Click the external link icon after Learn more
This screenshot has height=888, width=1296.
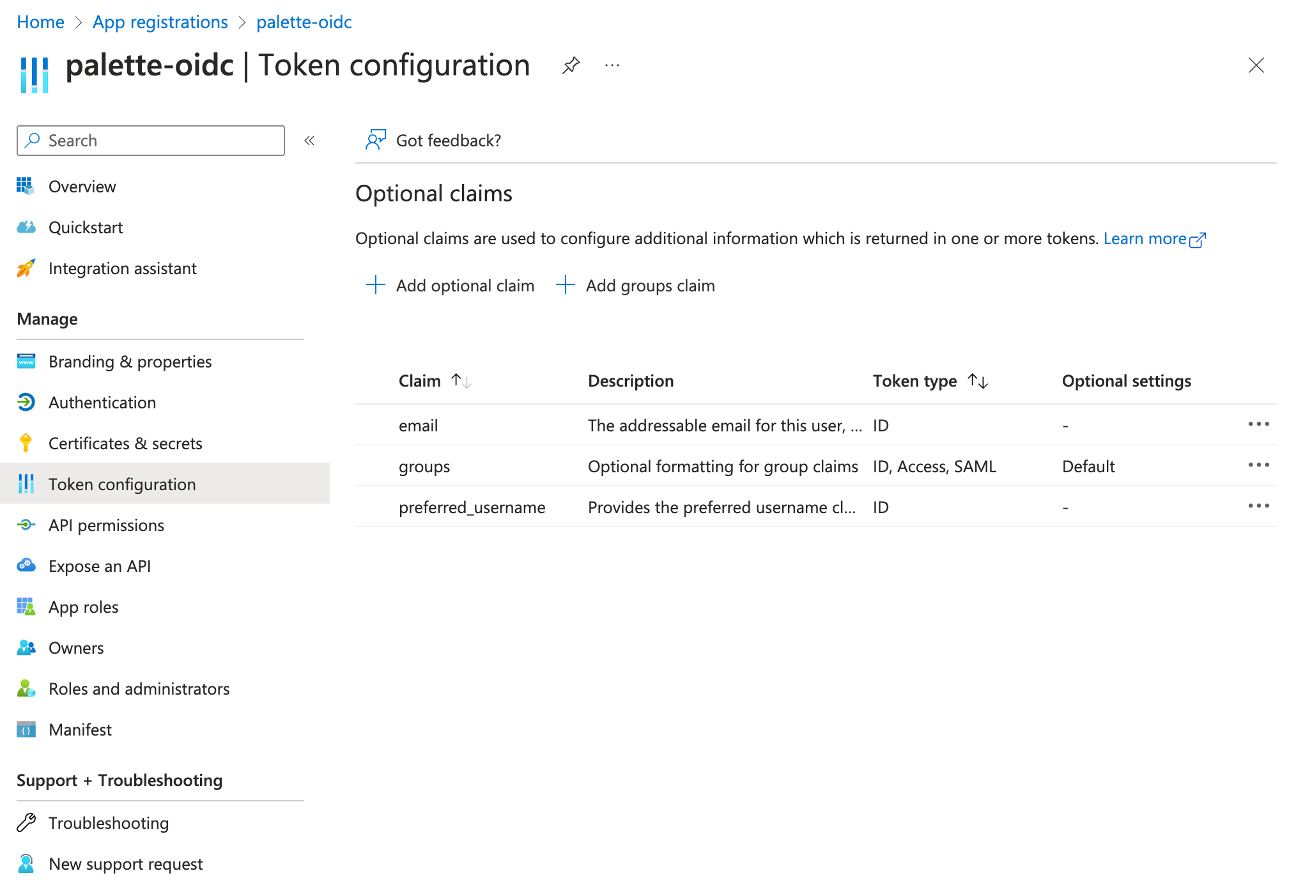tap(1197, 240)
